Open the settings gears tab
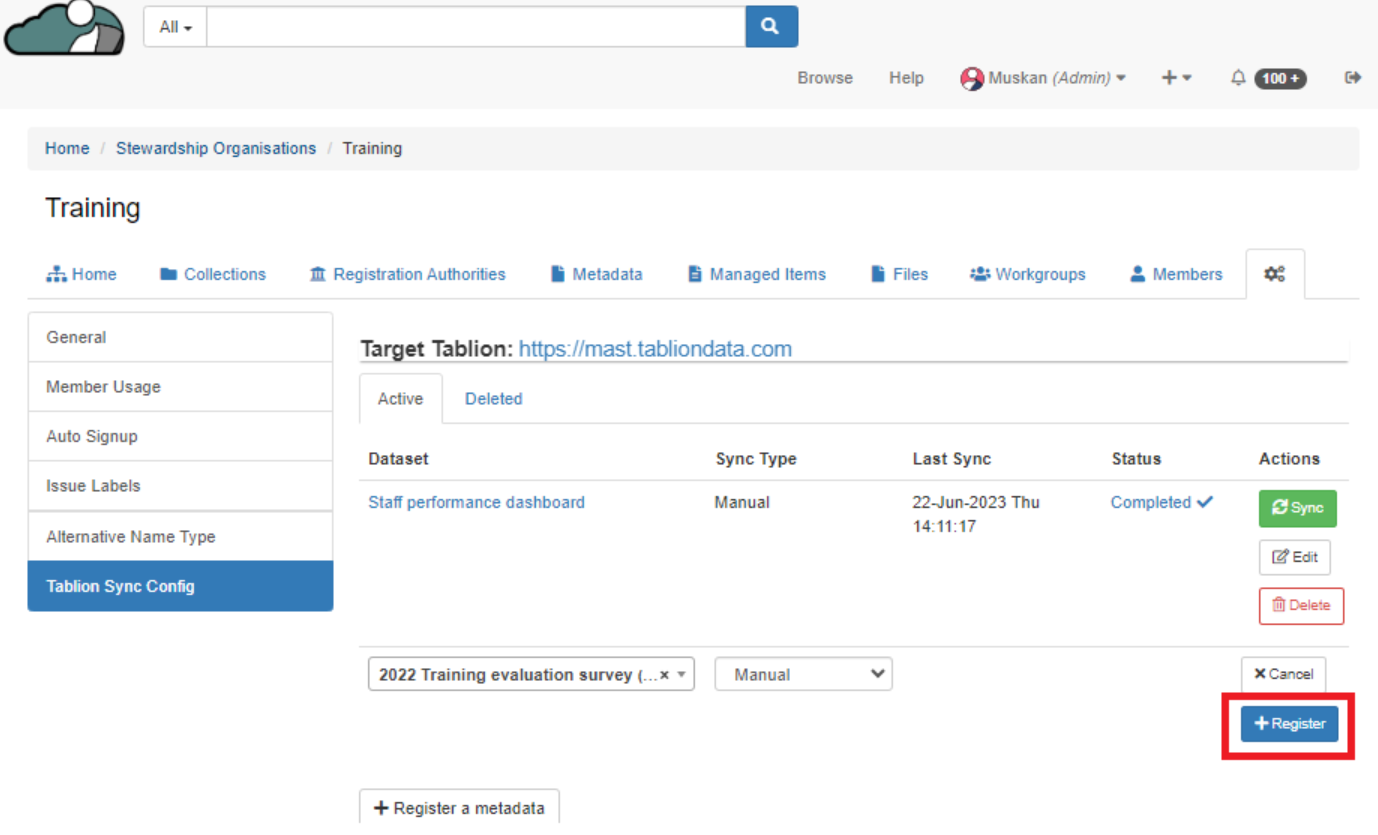1378x835 pixels. pyautogui.click(x=1274, y=274)
